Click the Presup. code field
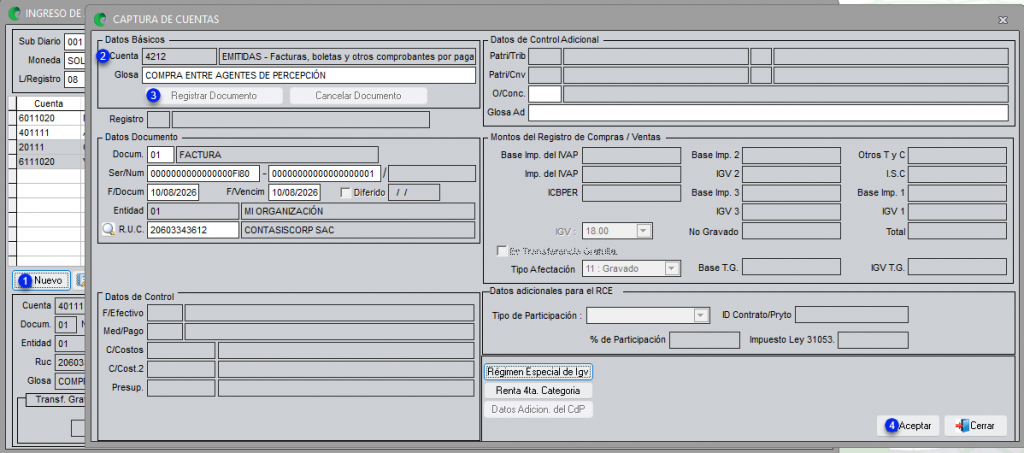 181,389
